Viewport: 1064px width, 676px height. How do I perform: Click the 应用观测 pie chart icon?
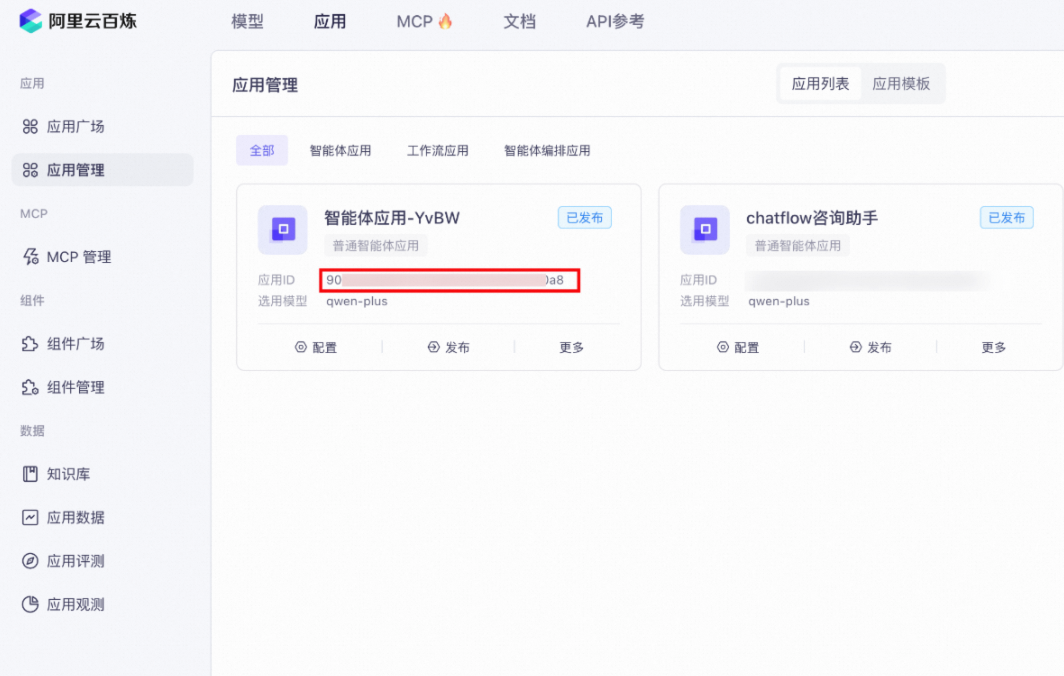tap(30, 605)
